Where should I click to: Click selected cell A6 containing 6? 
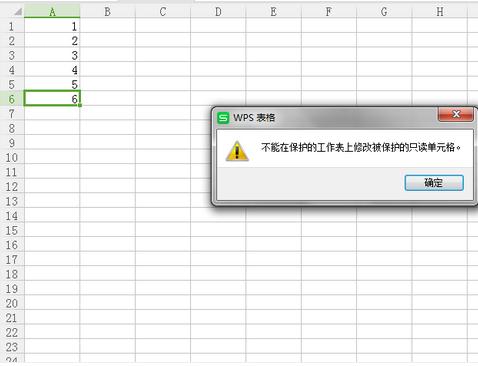[52, 99]
